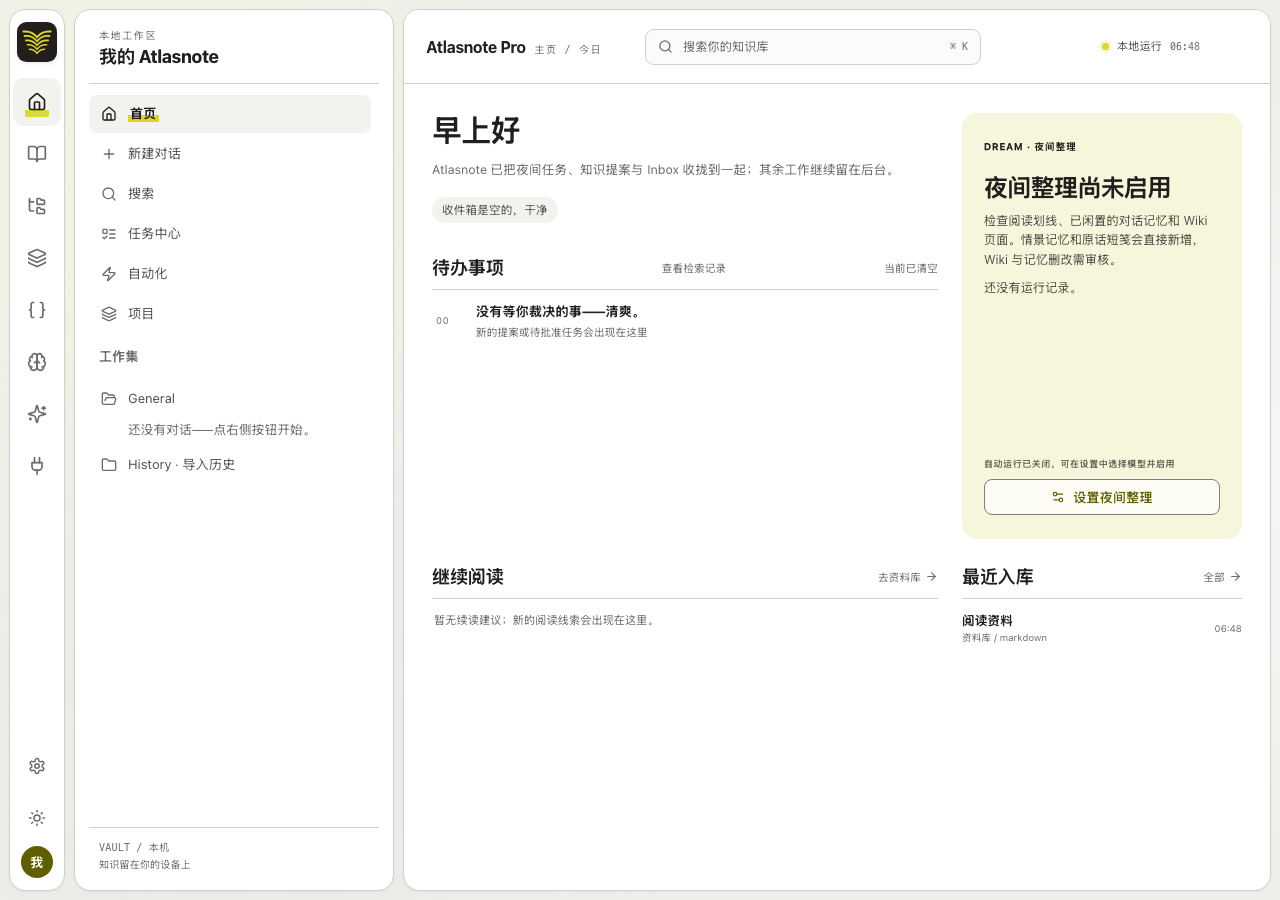The height and width of the screenshot is (900, 1280).
Task: Open 项目 in the sidebar
Action: pos(230,314)
